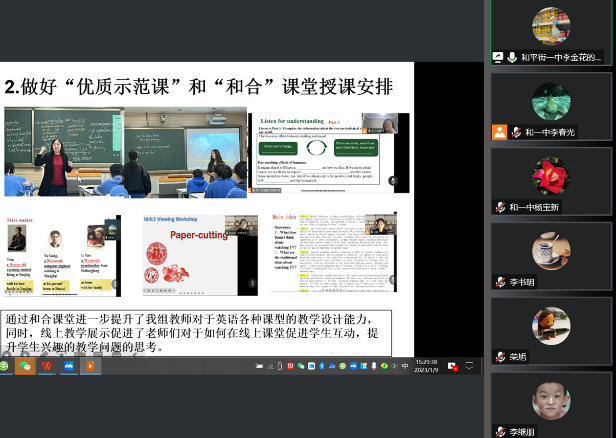Select the red rose avatar of 和一中杨宝新
The height and width of the screenshot is (438, 616).
[x=551, y=176]
